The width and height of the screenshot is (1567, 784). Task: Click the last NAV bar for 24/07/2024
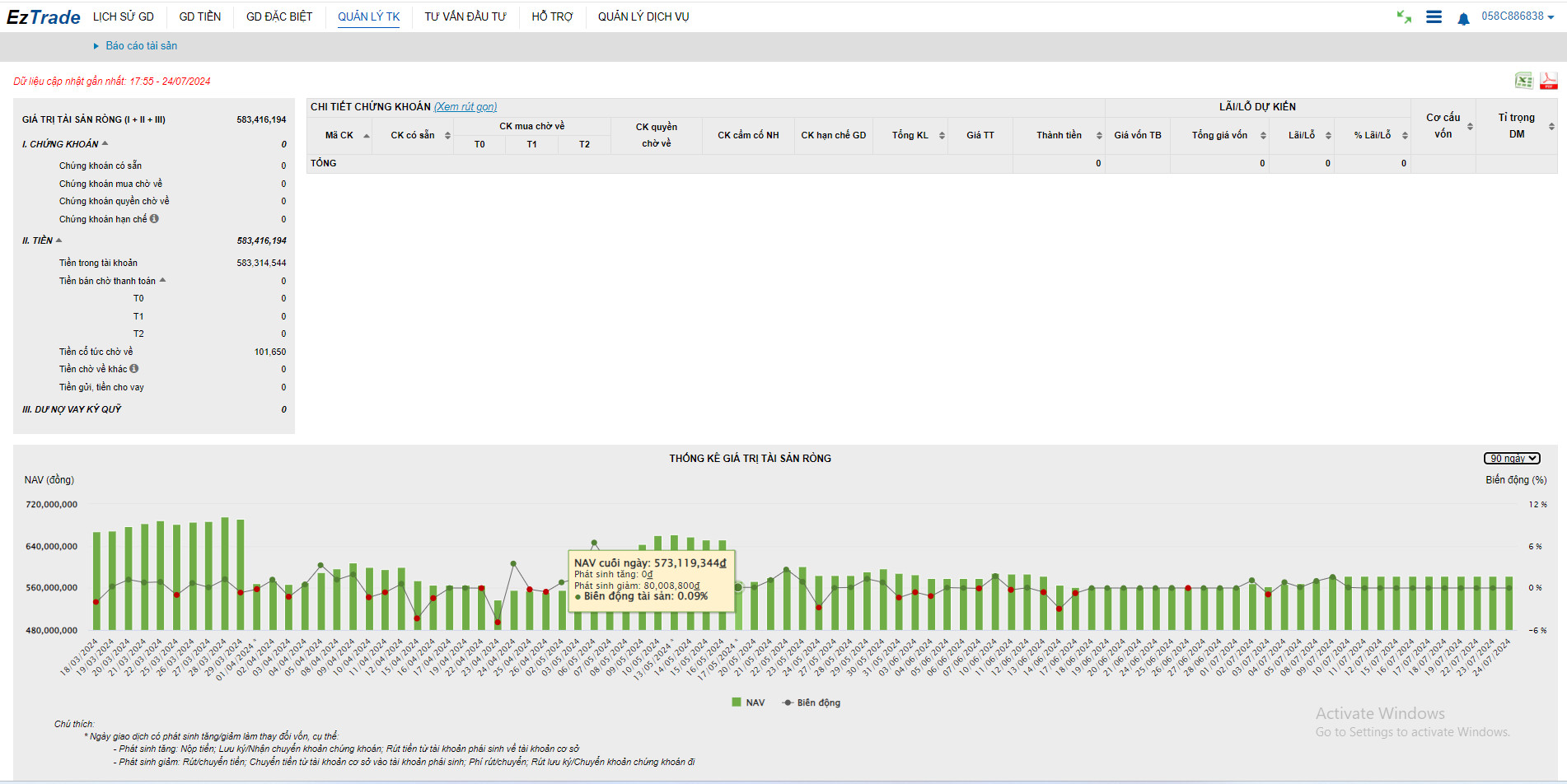point(1509,604)
